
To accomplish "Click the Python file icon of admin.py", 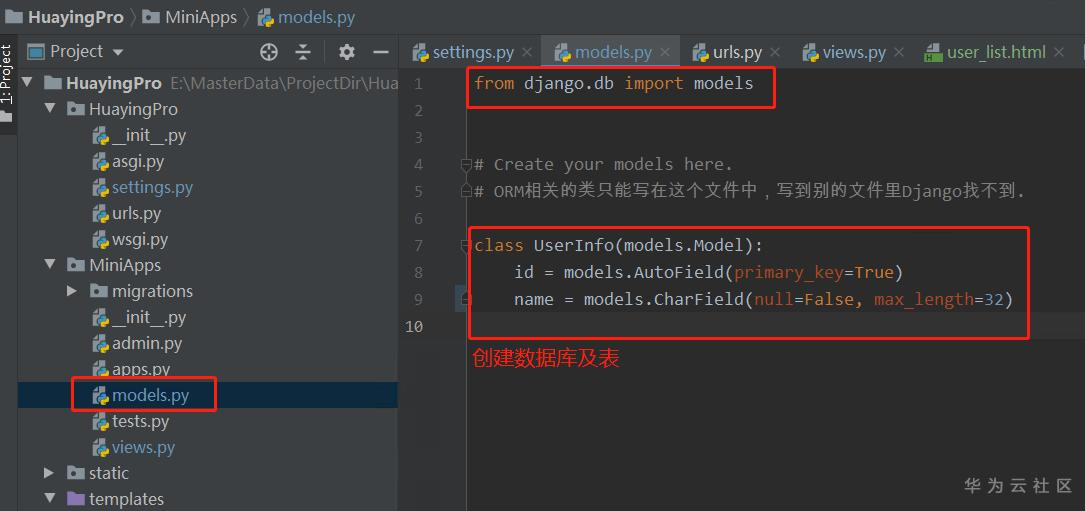I will coord(101,343).
